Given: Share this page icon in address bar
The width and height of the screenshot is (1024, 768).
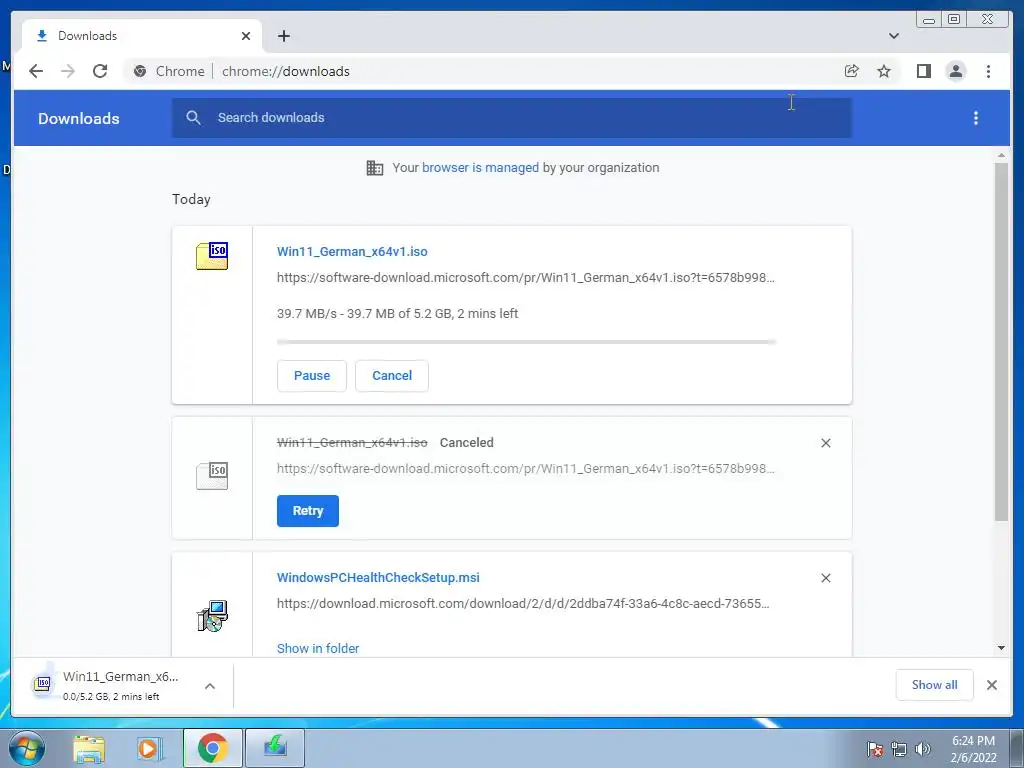Looking at the screenshot, I should point(852,71).
